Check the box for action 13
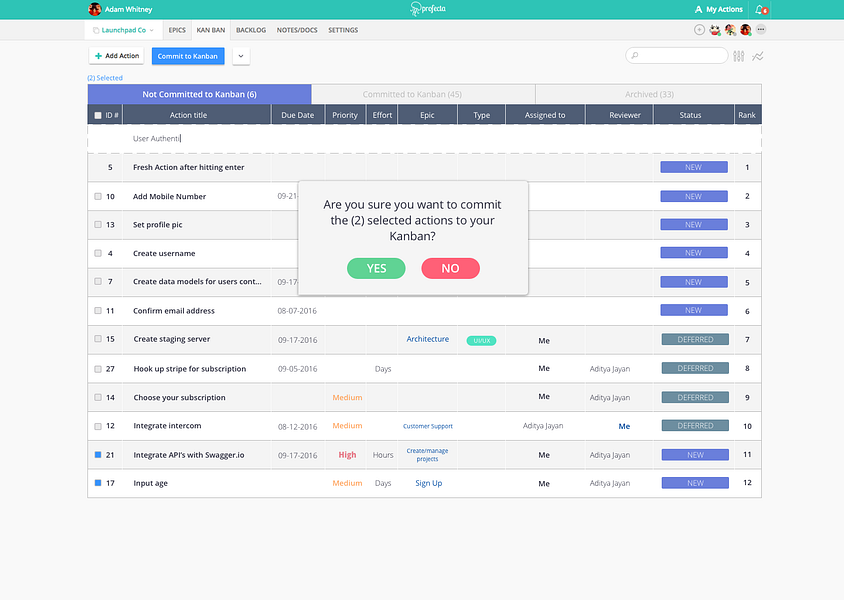Image resolution: width=844 pixels, height=600 pixels. pos(98,224)
